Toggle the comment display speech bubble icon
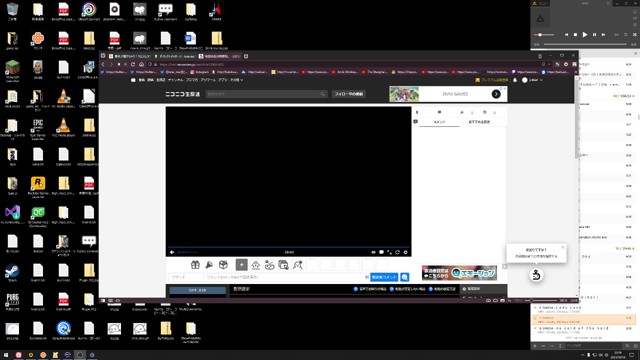This screenshot has width=640, height=360. (x=381, y=252)
